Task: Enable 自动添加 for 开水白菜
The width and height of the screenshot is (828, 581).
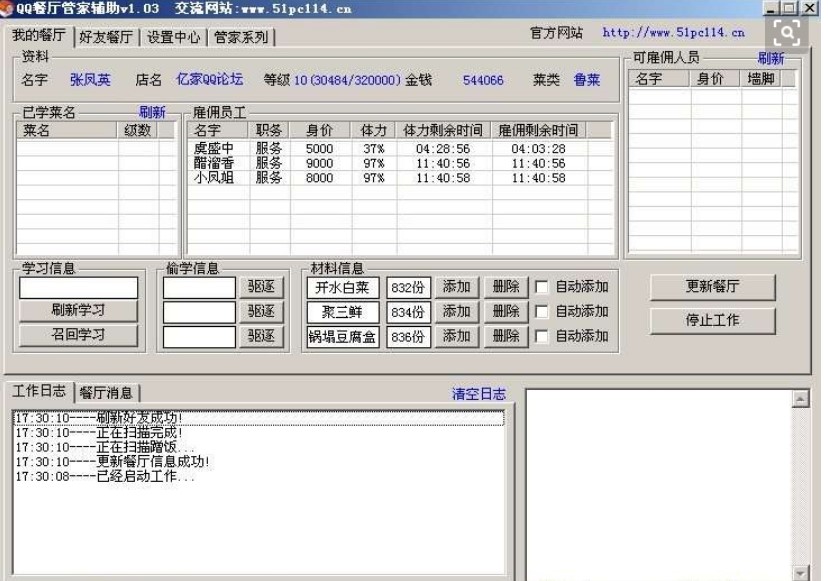Action: pos(541,287)
